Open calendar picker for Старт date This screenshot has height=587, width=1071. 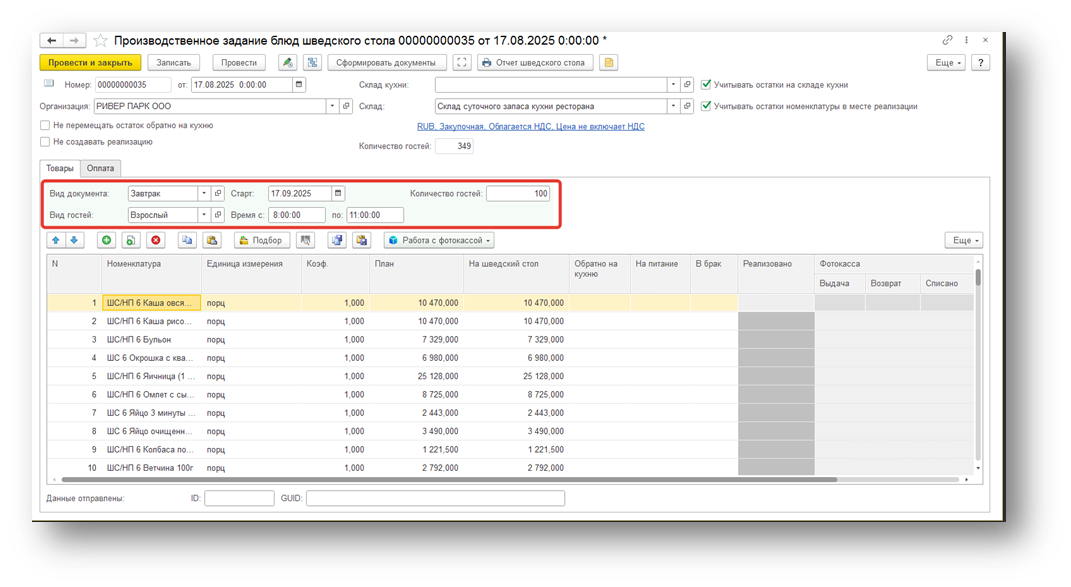(338, 194)
